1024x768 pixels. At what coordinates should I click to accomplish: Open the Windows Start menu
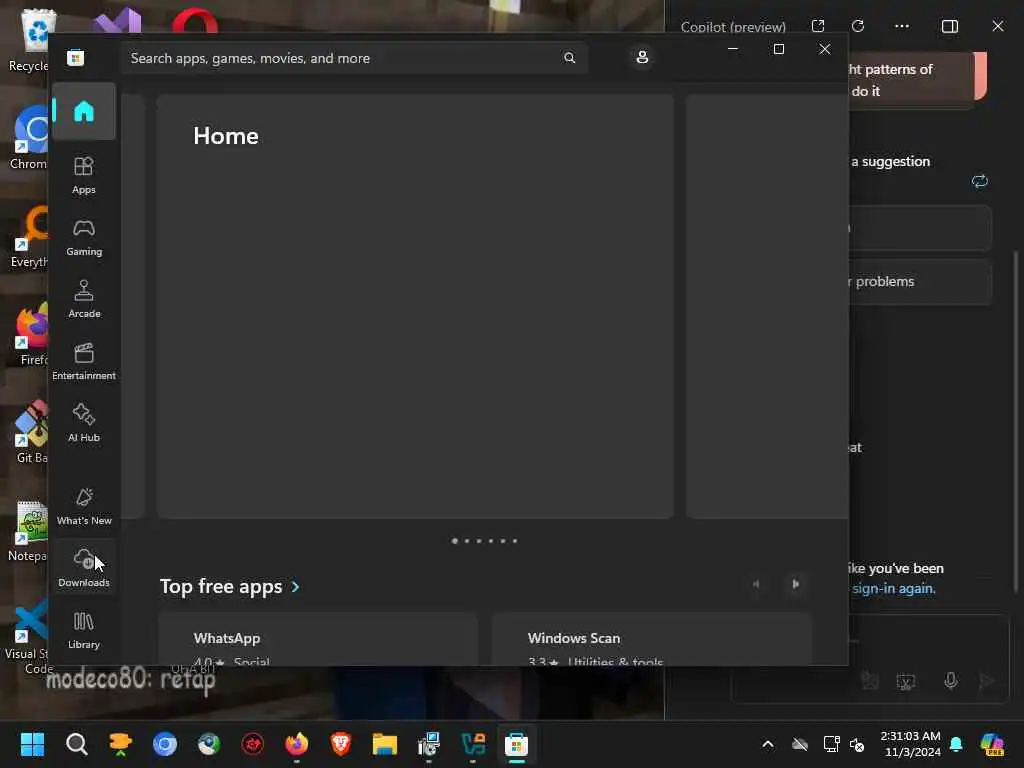(32, 744)
